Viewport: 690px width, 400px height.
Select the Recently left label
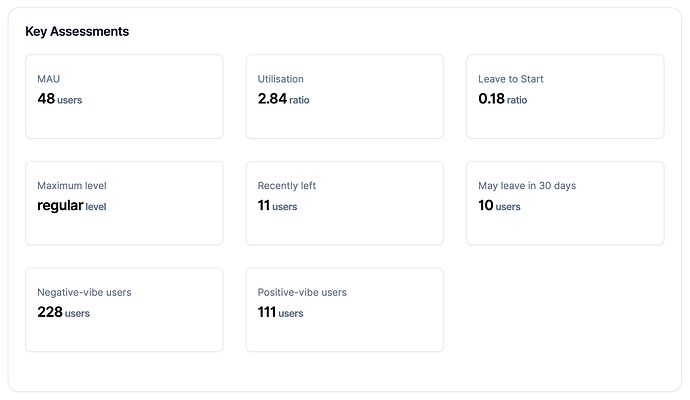pyautogui.click(x=286, y=186)
